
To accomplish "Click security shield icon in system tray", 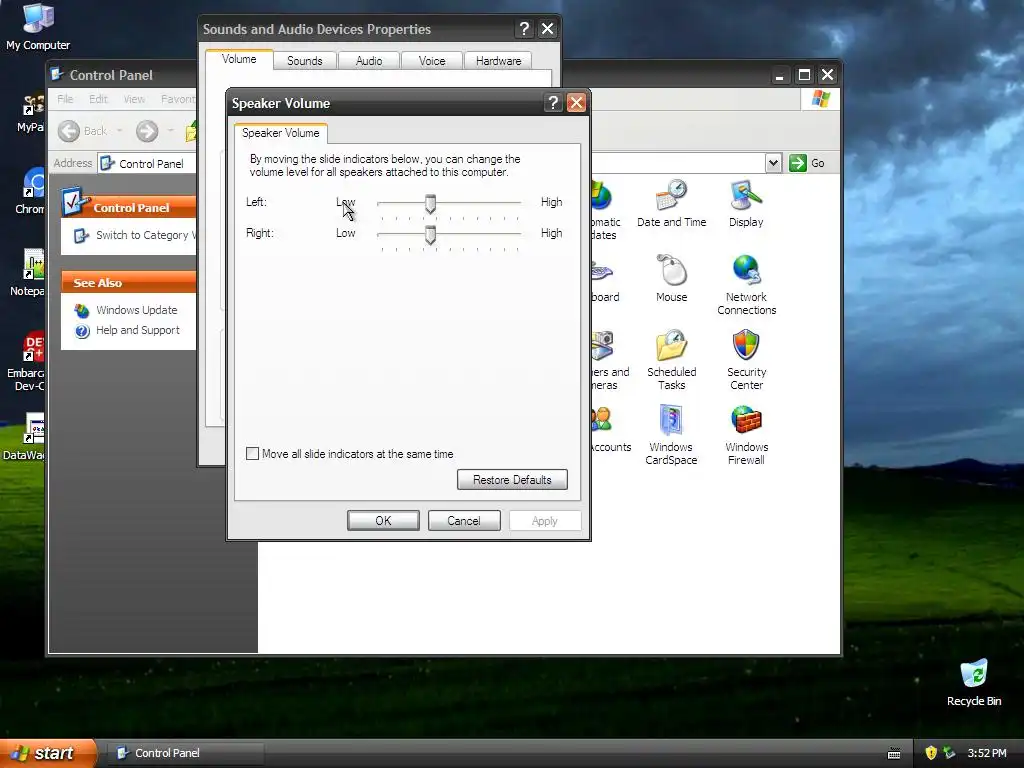I will point(931,753).
